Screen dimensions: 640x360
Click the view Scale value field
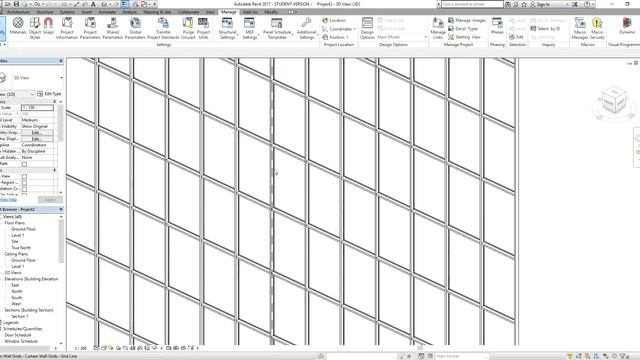[x=37, y=108]
